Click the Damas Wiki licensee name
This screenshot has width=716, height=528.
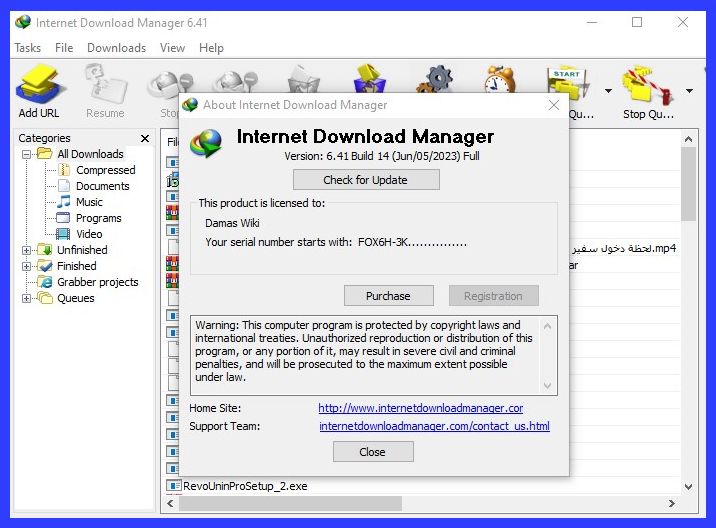coord(232,223)
